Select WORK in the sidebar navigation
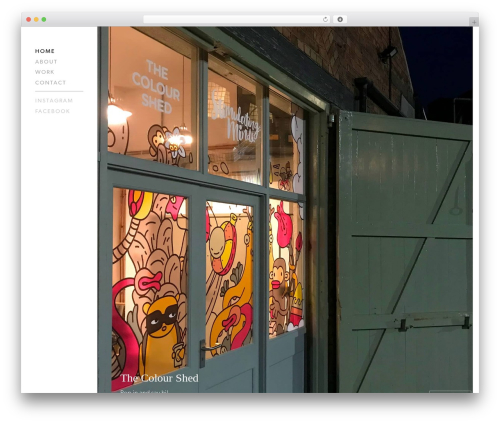 (x=45, y=72)
